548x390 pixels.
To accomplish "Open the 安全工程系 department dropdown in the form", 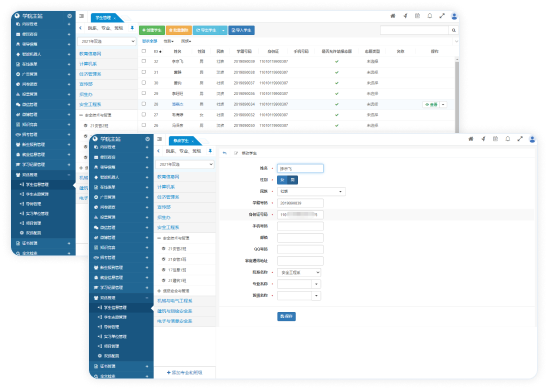I will pos(299,272).
